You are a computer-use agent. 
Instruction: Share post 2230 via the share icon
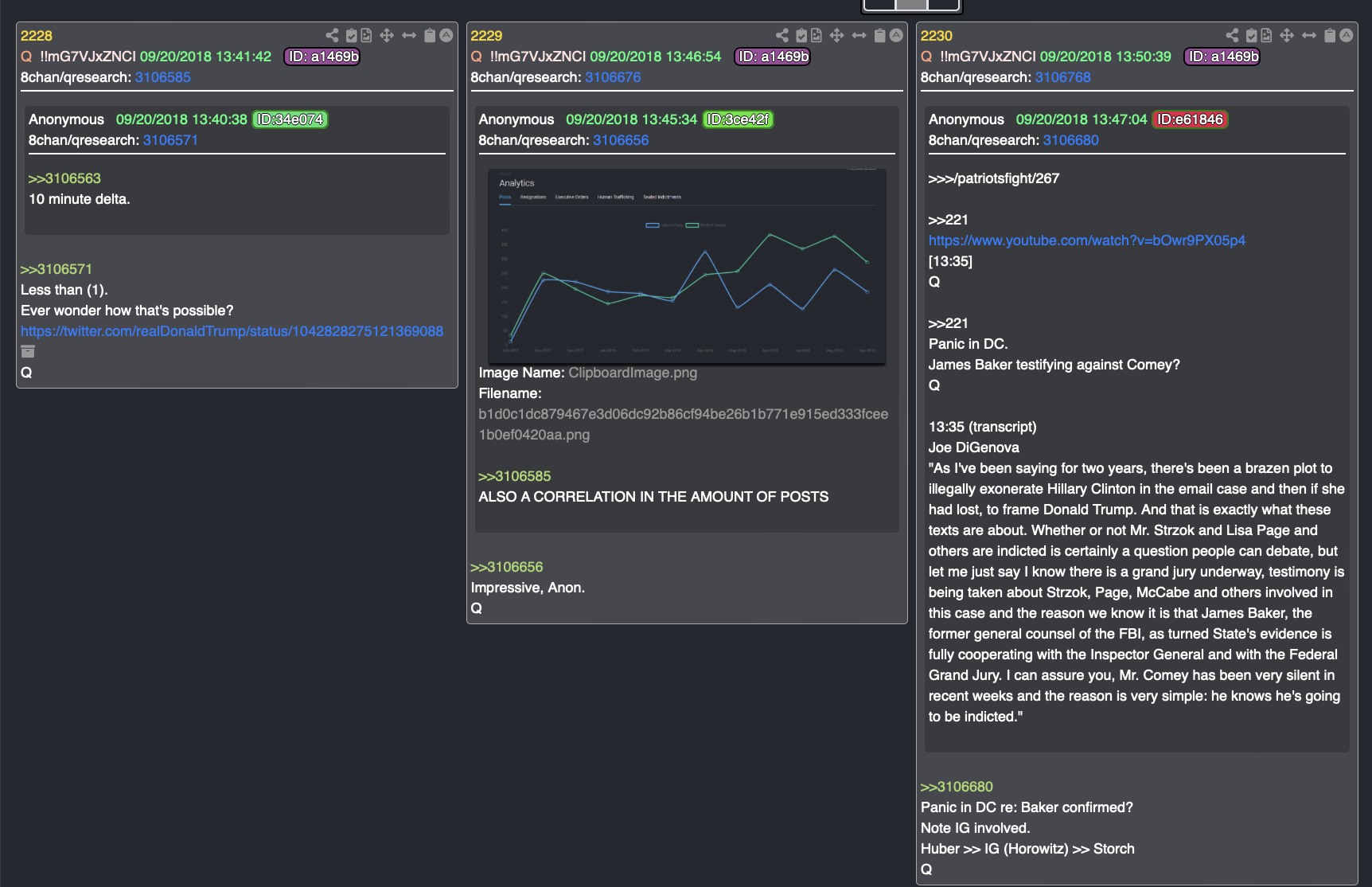1233,35
